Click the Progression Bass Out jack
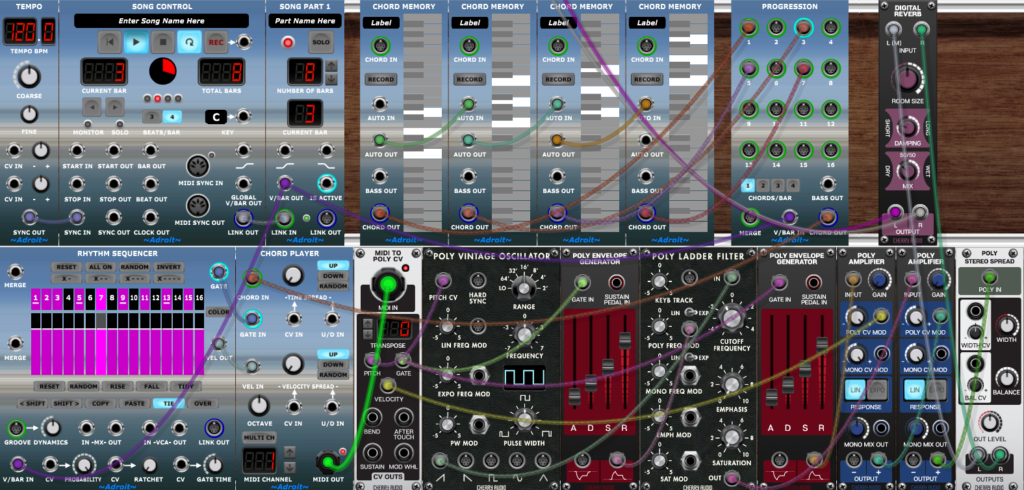This screenshot has height=490, width=1024. click(827, 185)
